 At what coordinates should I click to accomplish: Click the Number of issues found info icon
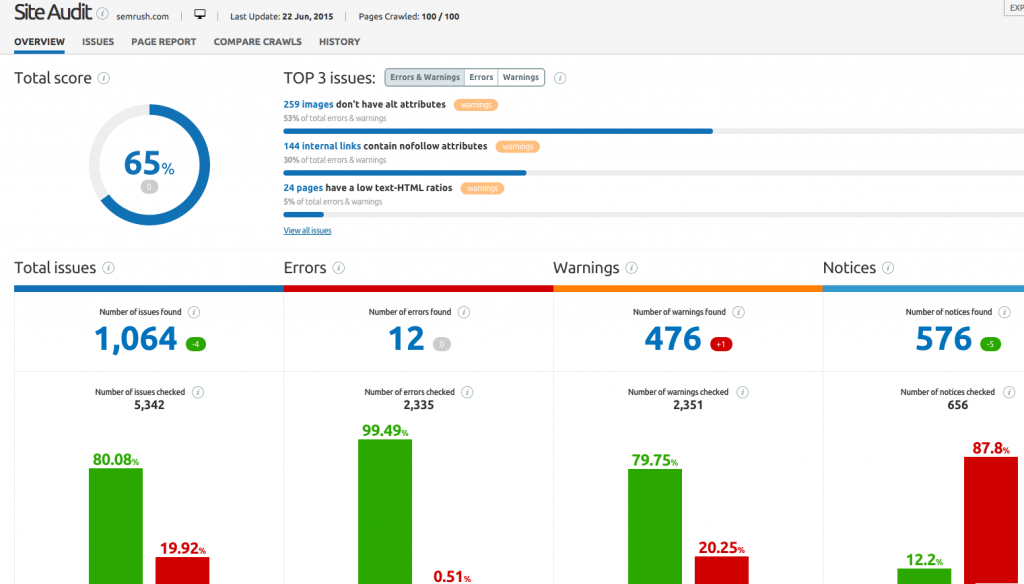coord(195,311)
